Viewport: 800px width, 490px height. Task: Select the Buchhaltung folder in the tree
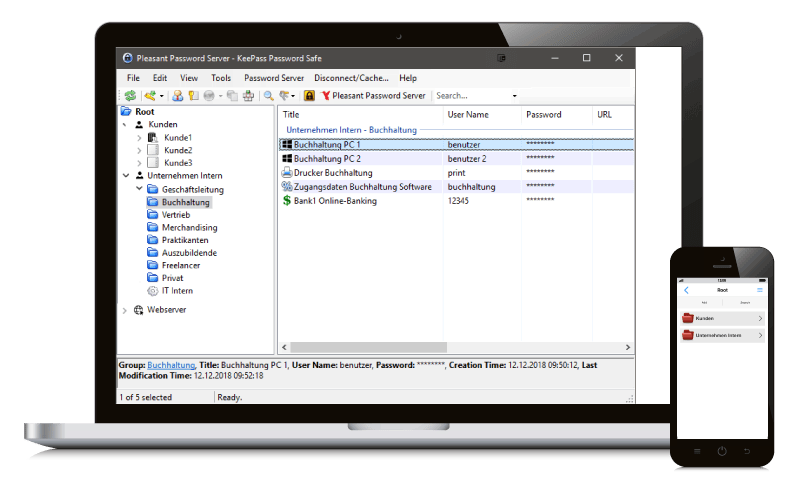[x=186, y=202]
